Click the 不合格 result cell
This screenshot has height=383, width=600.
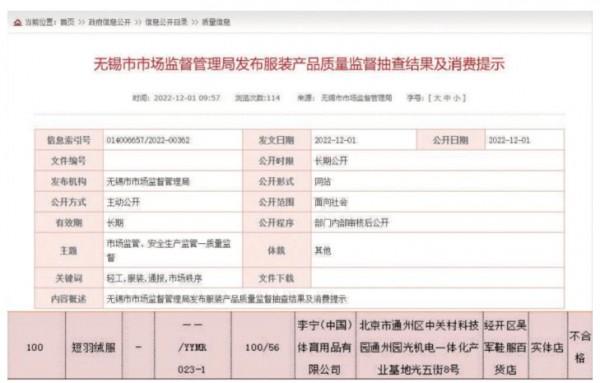(x=580, y=346)
